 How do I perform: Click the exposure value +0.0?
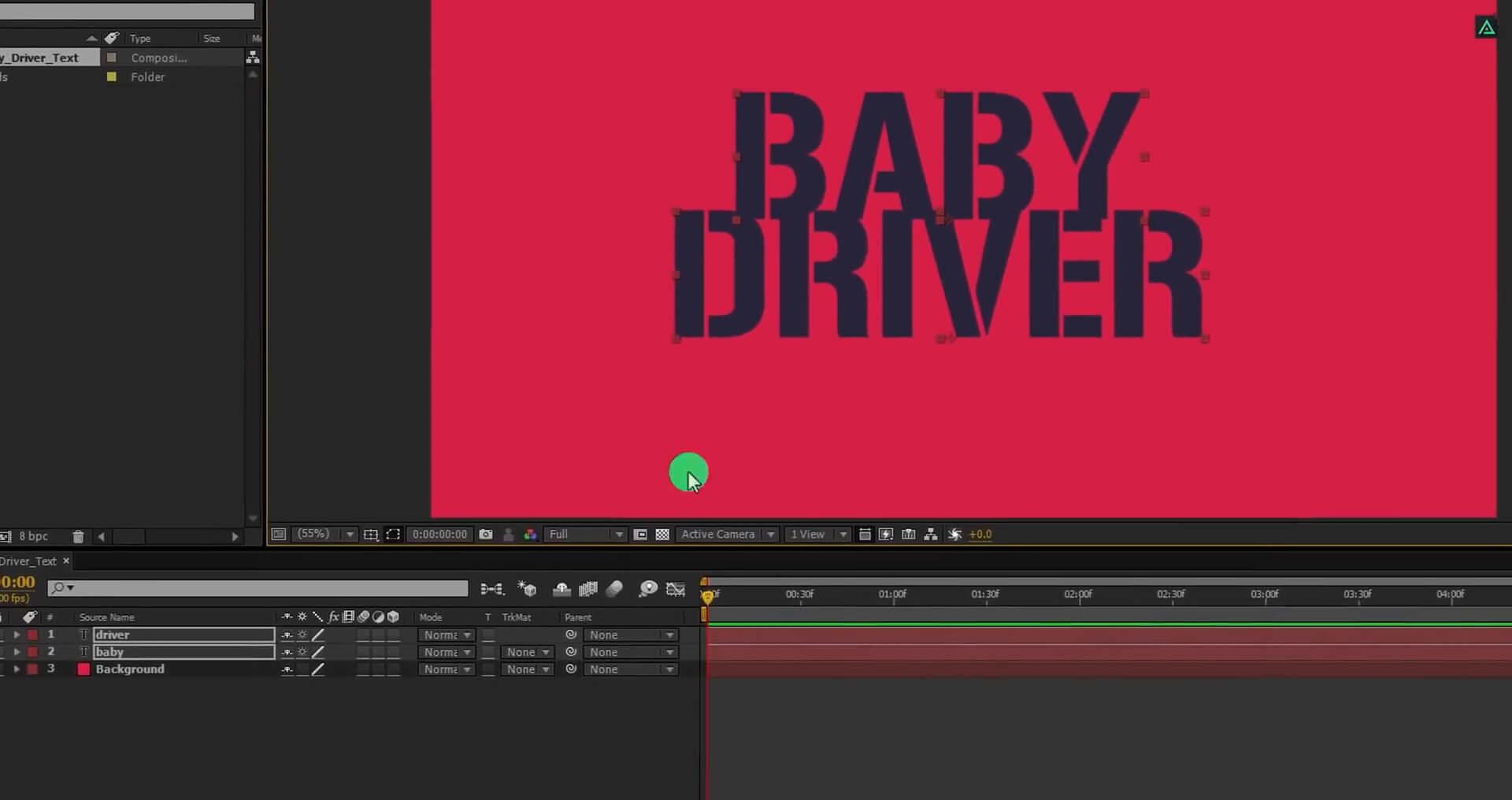coord(980,535)
